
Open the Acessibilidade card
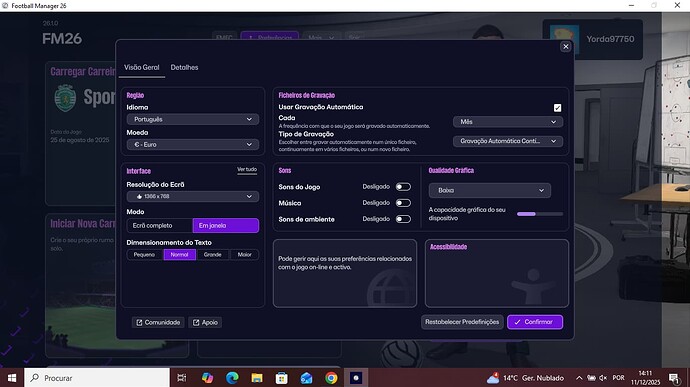(497, 273)
